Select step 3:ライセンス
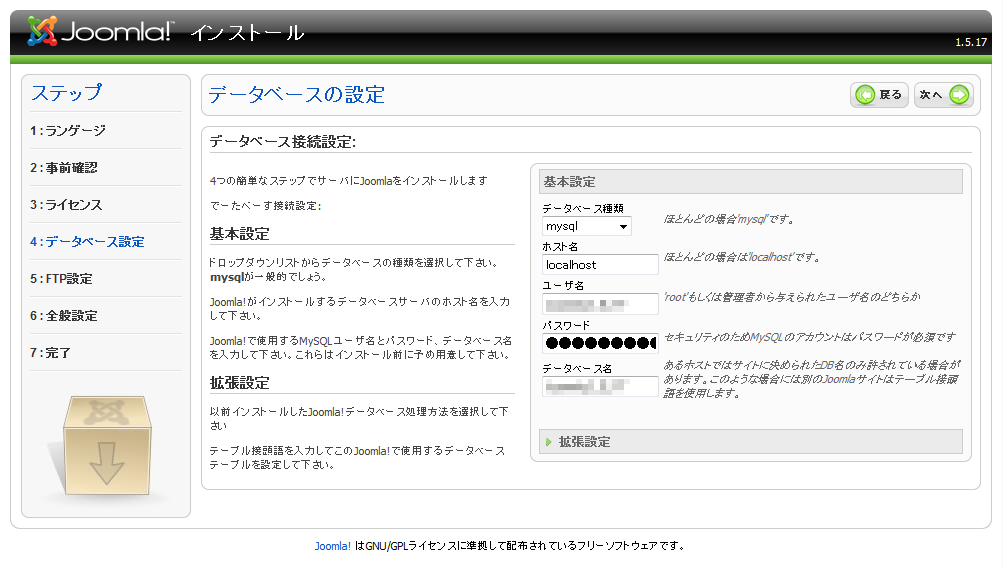Image resolution: width=1003 pixels, height=568 pixels. coord(66,205)
